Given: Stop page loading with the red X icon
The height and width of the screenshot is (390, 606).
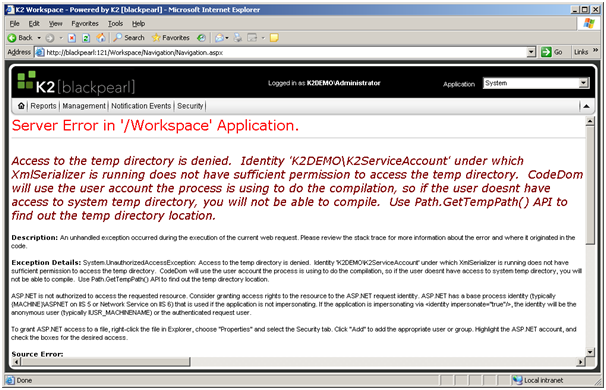Looking at the screenshot, I should click(72, 38).
